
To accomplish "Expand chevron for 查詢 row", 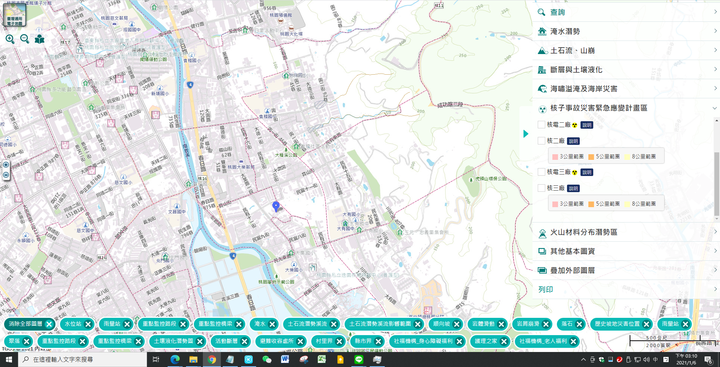I will point(715,12).
